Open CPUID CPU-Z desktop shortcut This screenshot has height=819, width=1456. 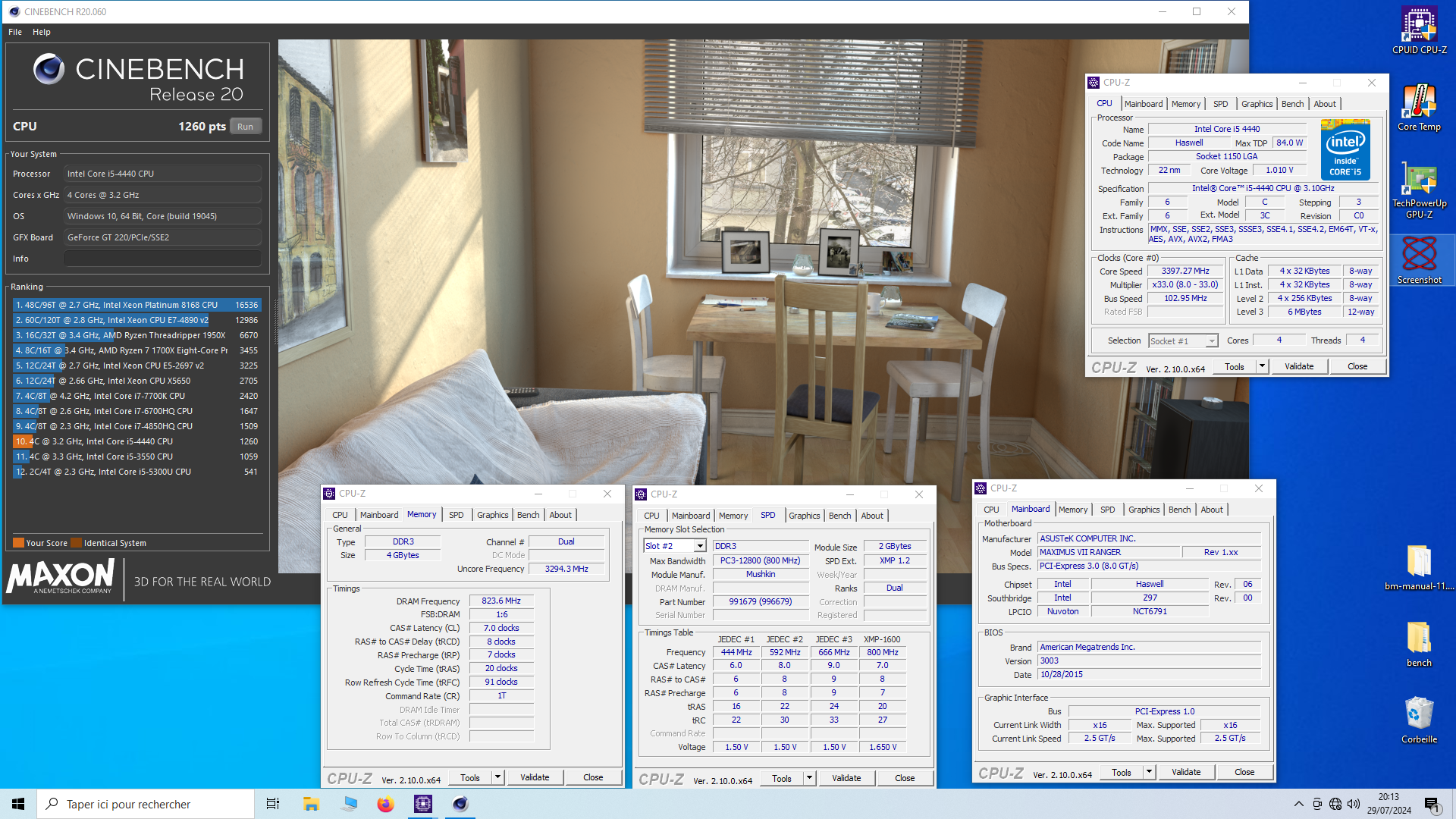[1419, 30]
